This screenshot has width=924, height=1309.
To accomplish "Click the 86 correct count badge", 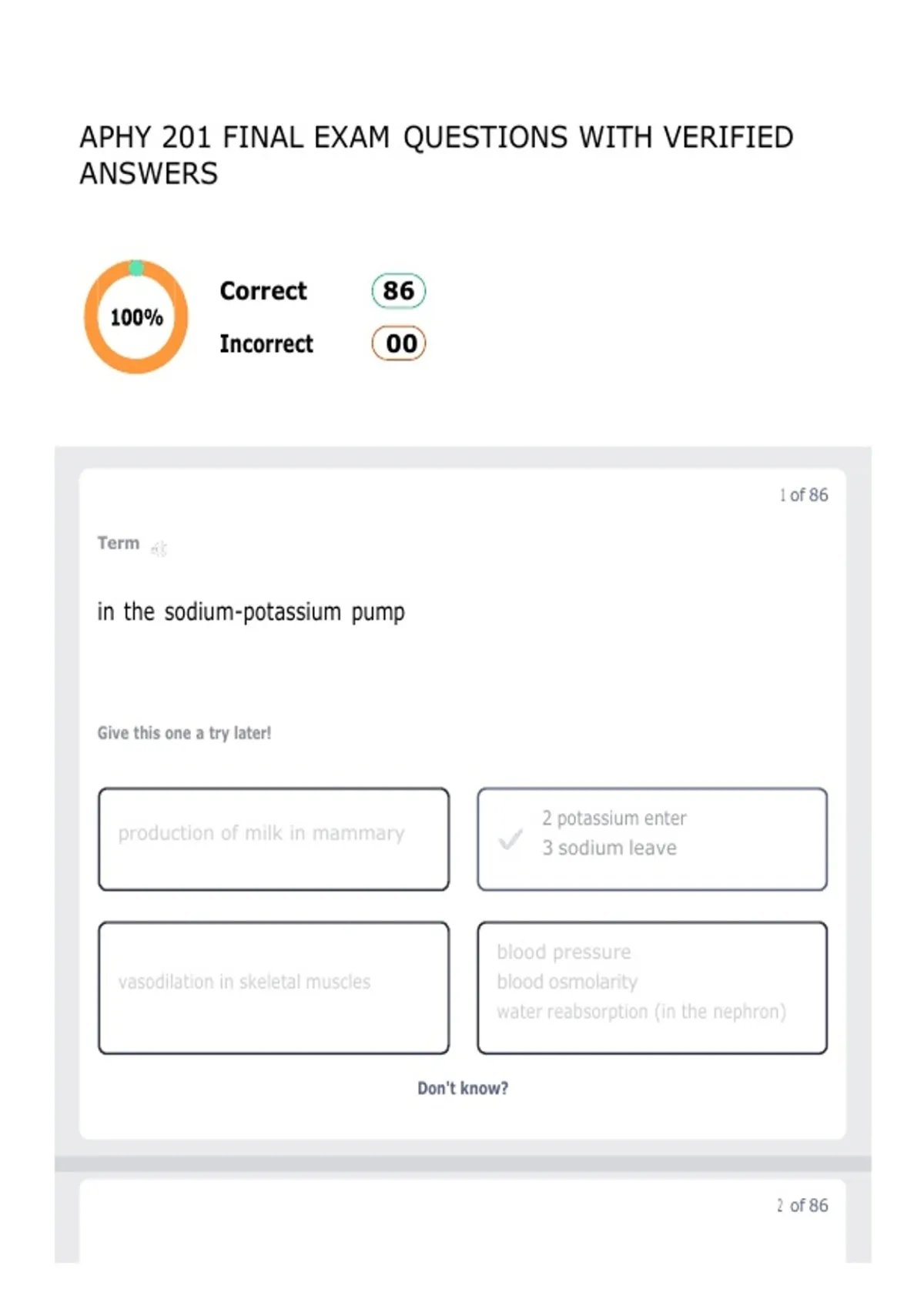I will 399,290.
